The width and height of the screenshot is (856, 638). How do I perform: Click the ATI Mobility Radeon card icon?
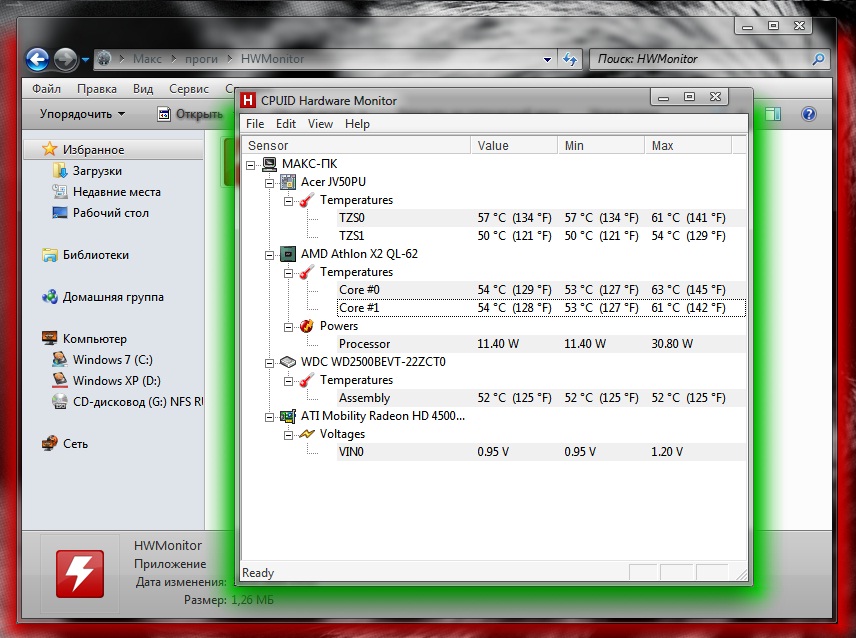tap(288, 416)
